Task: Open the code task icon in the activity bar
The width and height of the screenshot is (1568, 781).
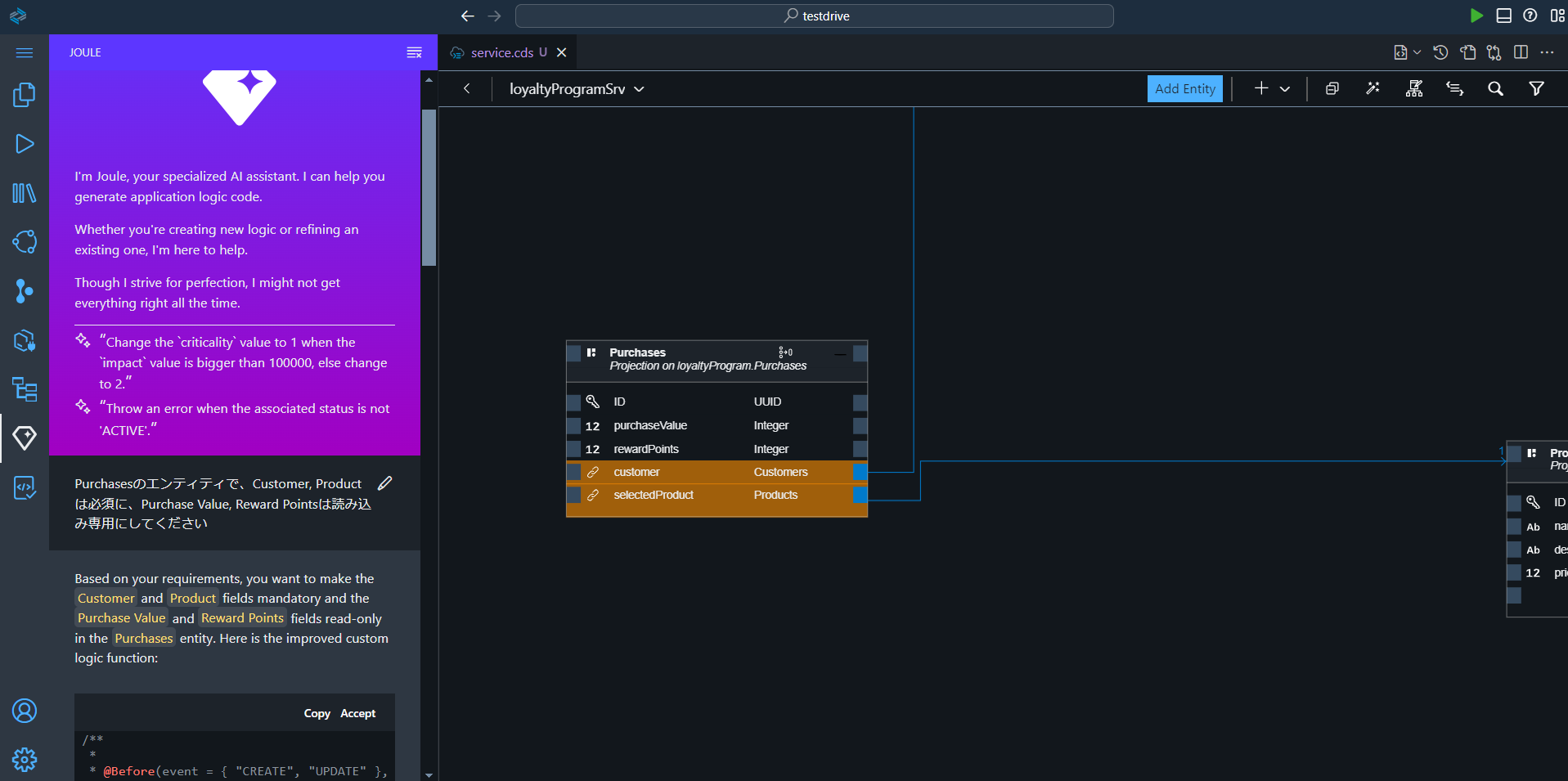Action: click(x=25, y=487)
